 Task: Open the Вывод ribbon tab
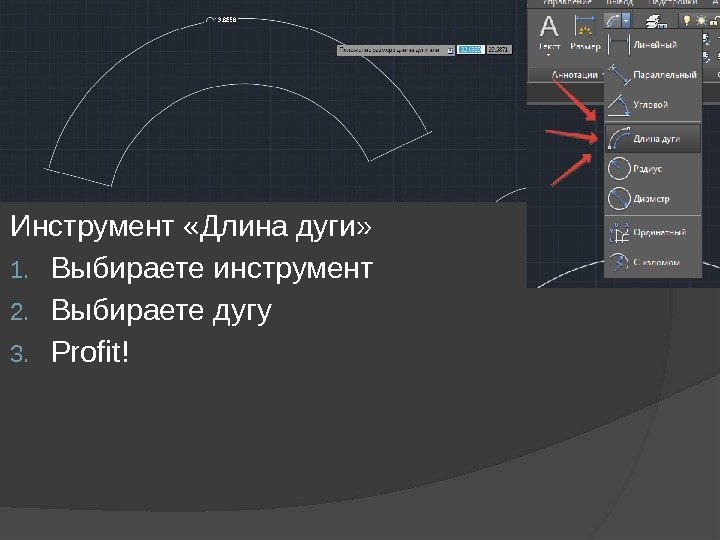tap(619, 2)
